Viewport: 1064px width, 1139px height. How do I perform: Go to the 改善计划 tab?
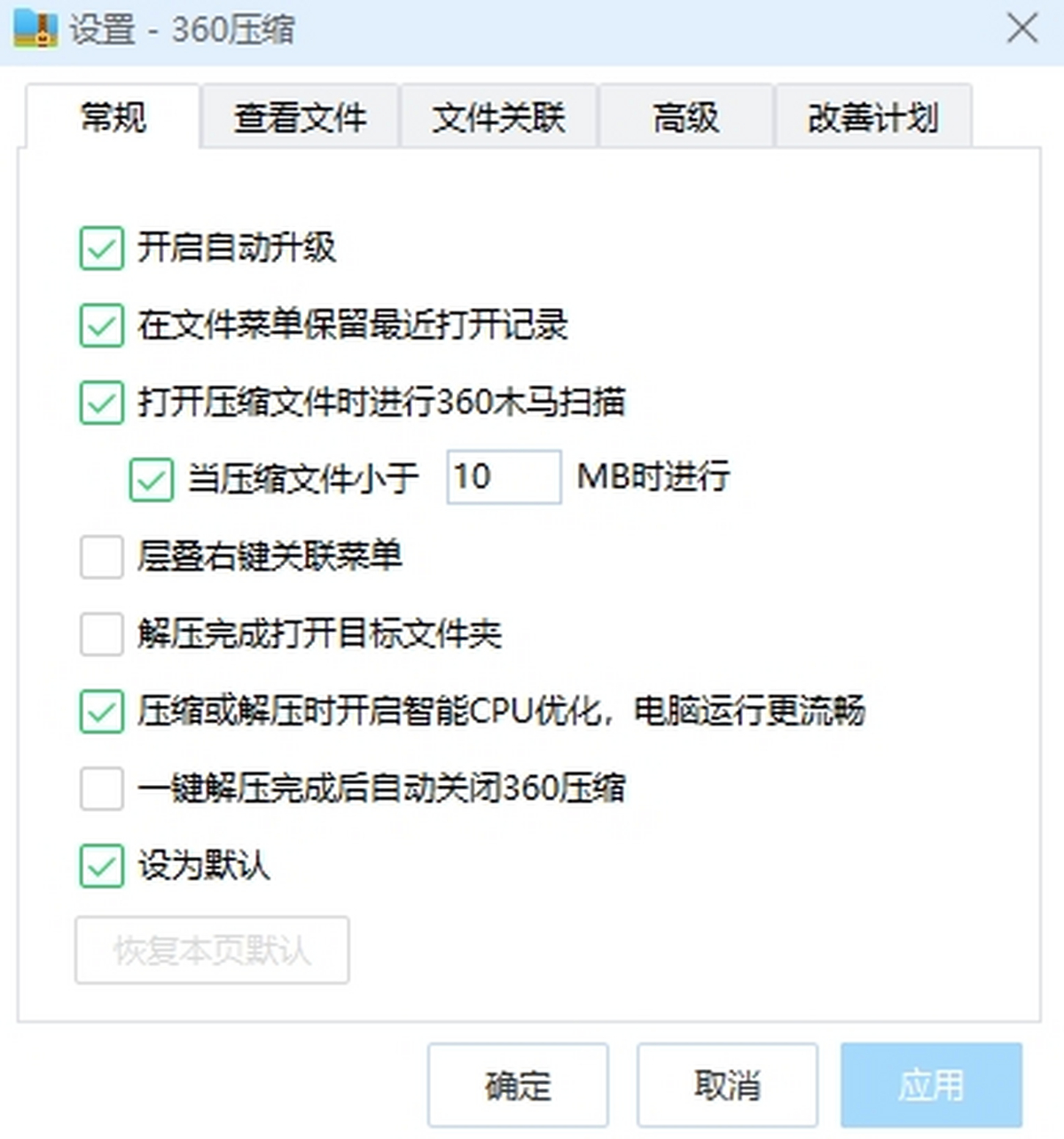[x=873, y=117]
